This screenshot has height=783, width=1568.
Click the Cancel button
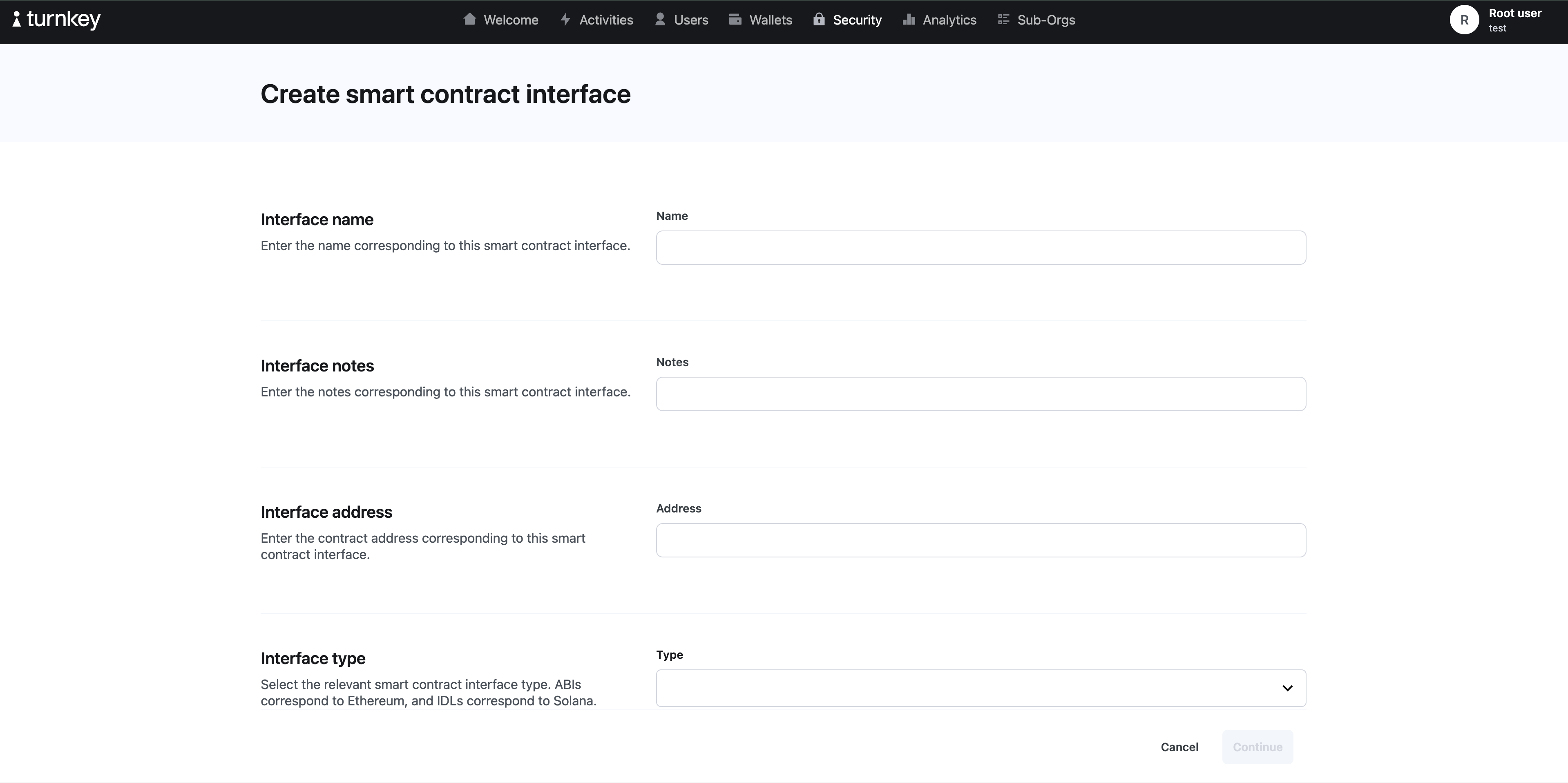tap(1179, 747)
